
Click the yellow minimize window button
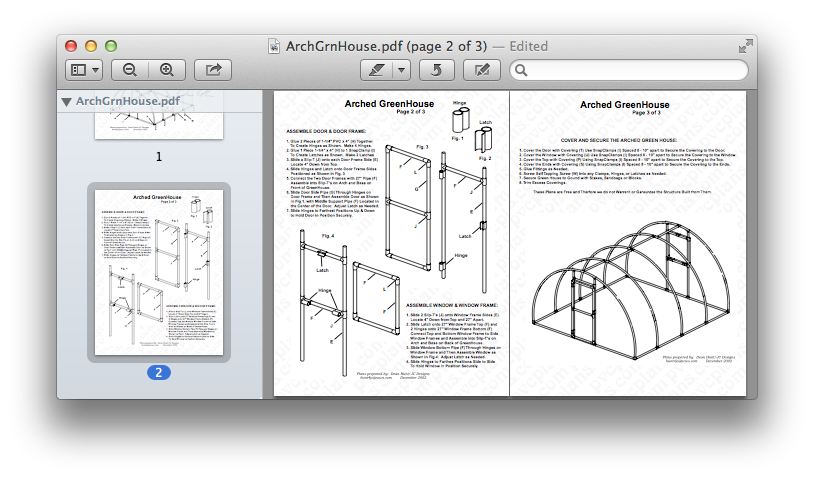click(91, 46)
